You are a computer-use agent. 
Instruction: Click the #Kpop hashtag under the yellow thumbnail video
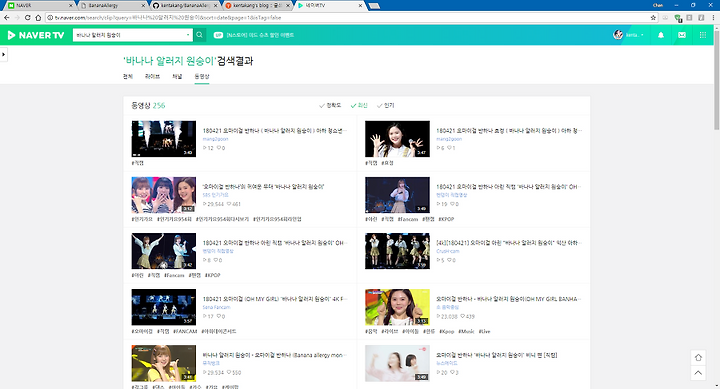point(446,332)
